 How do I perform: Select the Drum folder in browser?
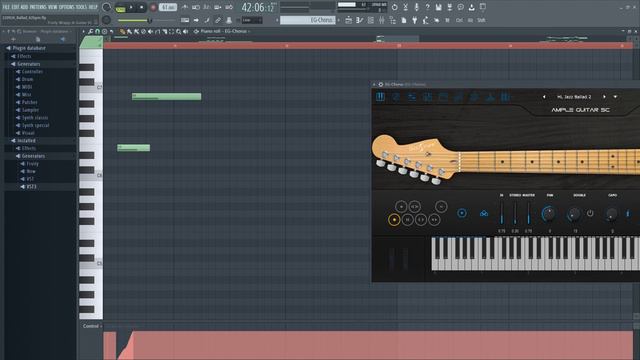coord(27,79)
